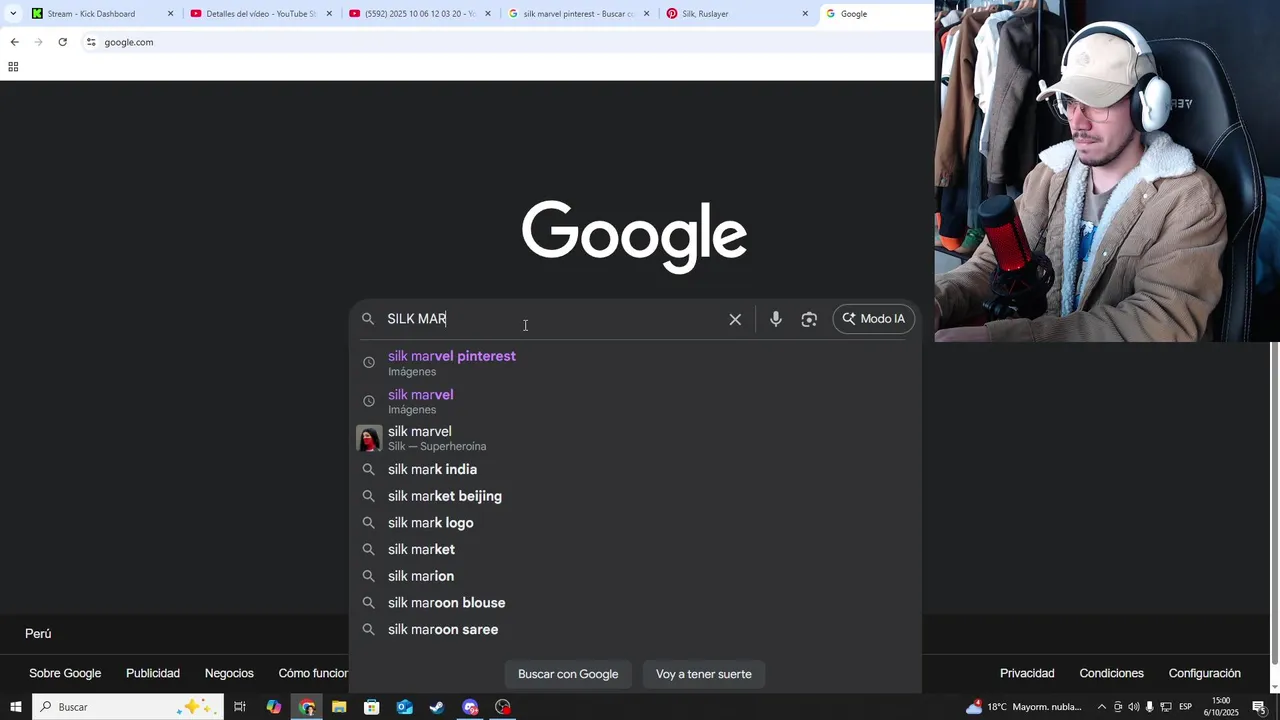This screenshot has width=1280, height=720.
Task: Select suggestion "silk marion"
Action: tap(636, 576)
